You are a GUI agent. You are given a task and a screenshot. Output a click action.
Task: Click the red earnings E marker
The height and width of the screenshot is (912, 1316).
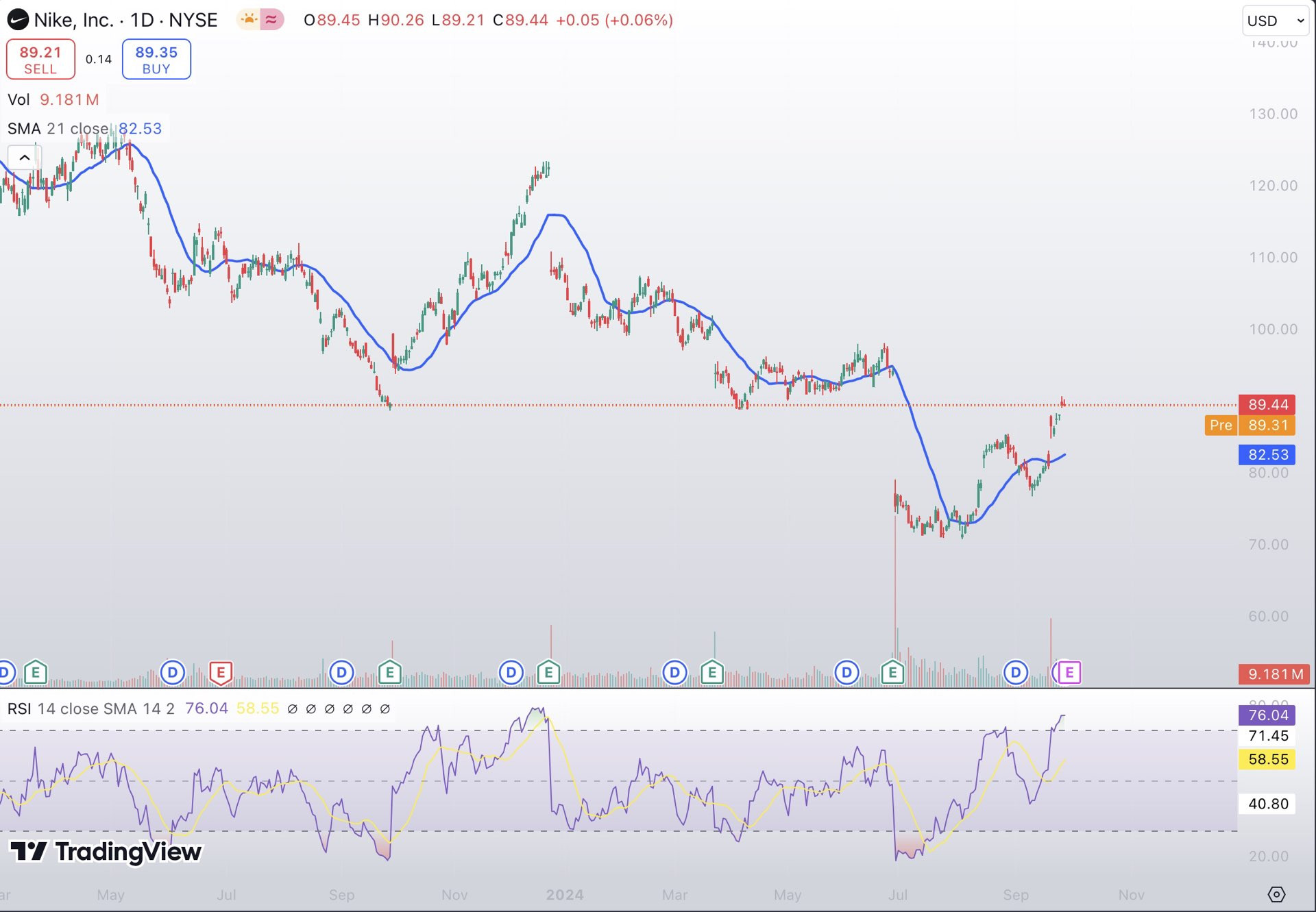pos(221,673)
